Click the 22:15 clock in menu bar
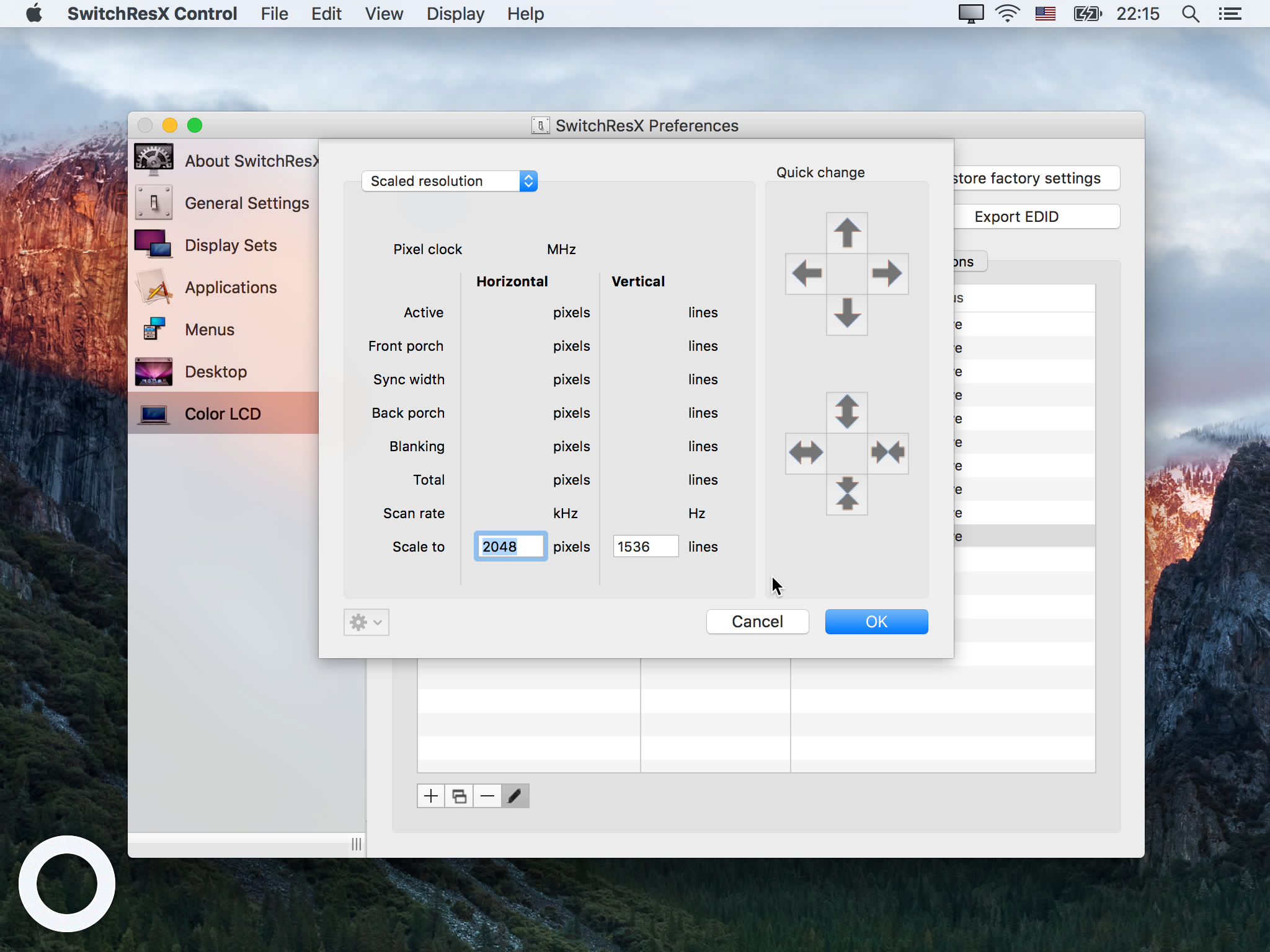The image size is (1270, 952). (x=1138, y=14)
